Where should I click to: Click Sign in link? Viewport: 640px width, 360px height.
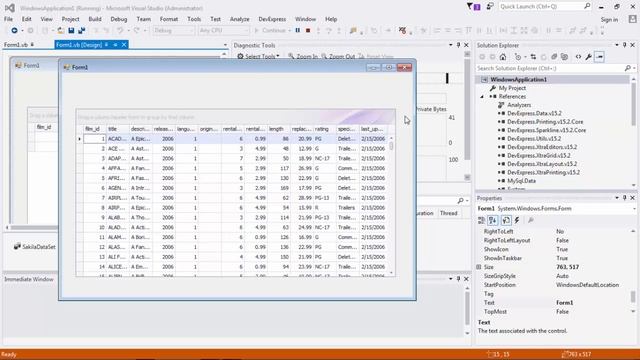pos(609,20)
